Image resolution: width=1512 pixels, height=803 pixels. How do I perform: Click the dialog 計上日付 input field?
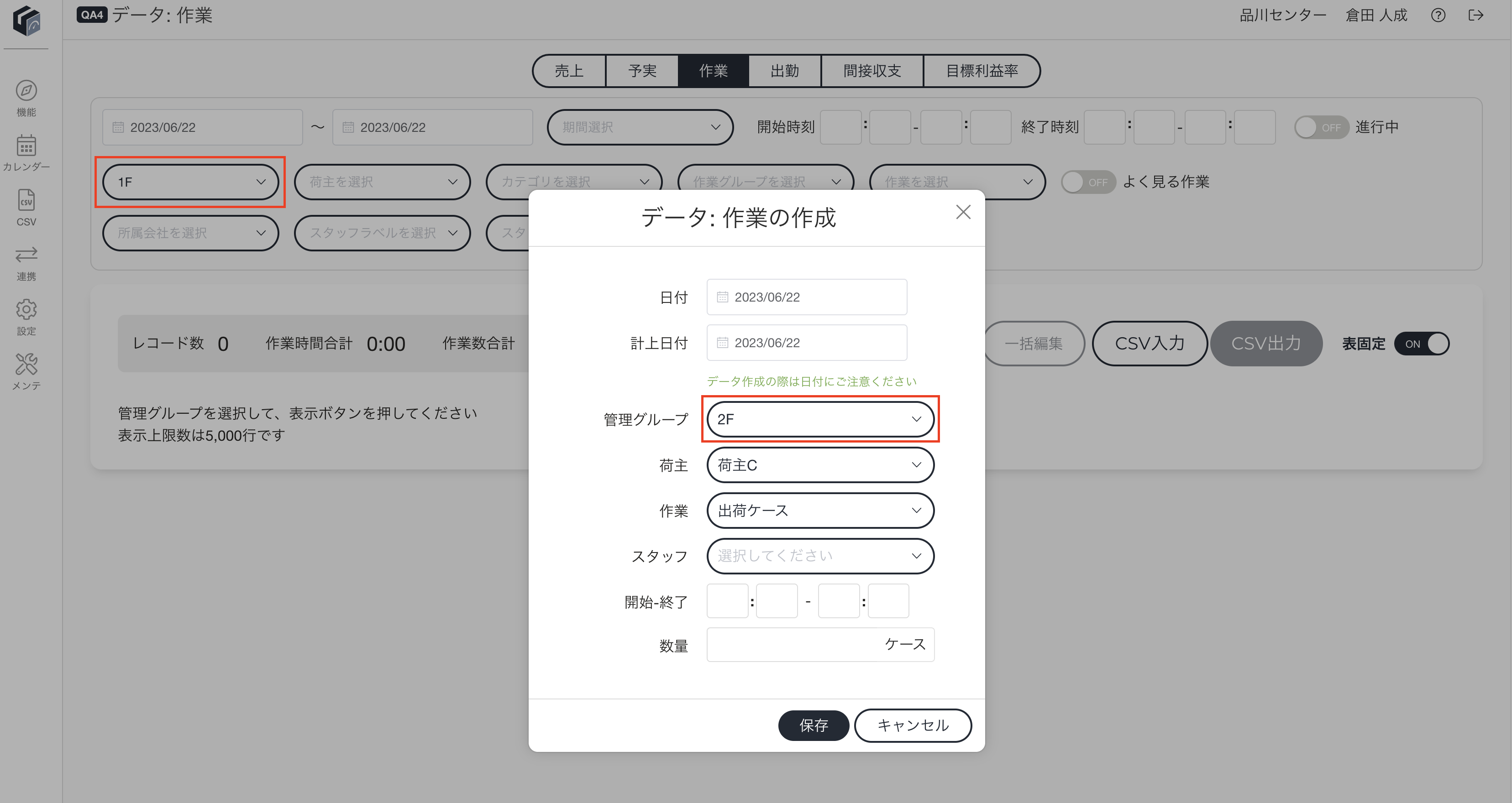coord(807,343)
